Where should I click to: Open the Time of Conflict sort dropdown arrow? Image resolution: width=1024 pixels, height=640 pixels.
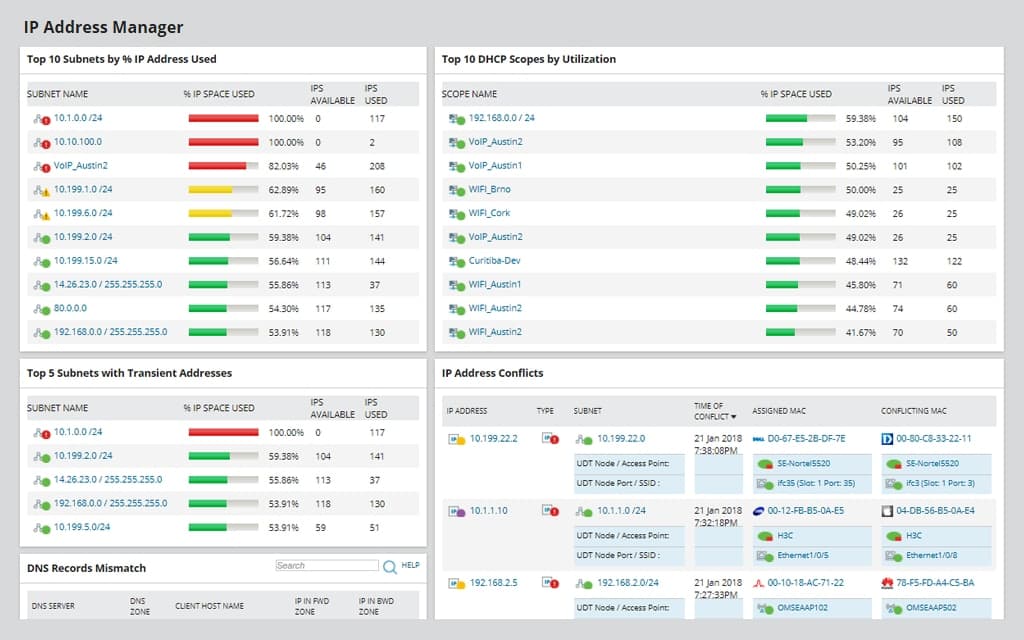pos(733,416)
